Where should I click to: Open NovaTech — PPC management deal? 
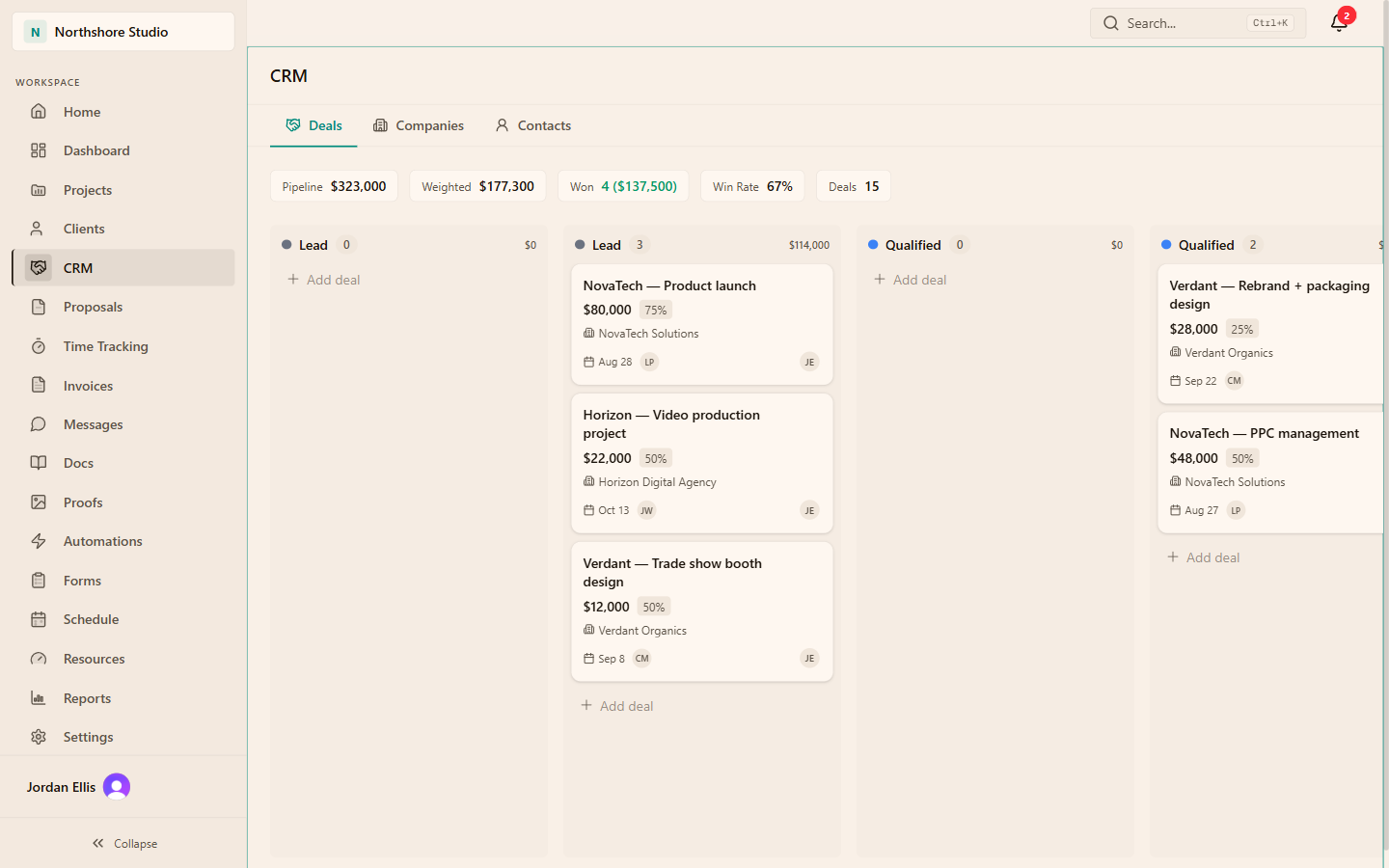[1270, 473]
